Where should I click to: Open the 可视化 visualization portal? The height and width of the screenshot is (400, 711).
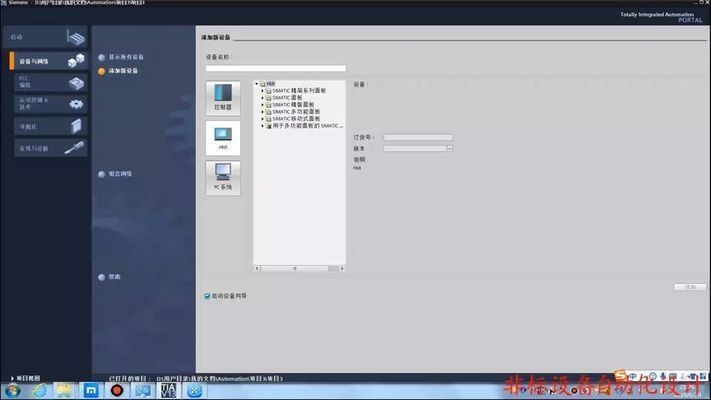pos(50,126)
